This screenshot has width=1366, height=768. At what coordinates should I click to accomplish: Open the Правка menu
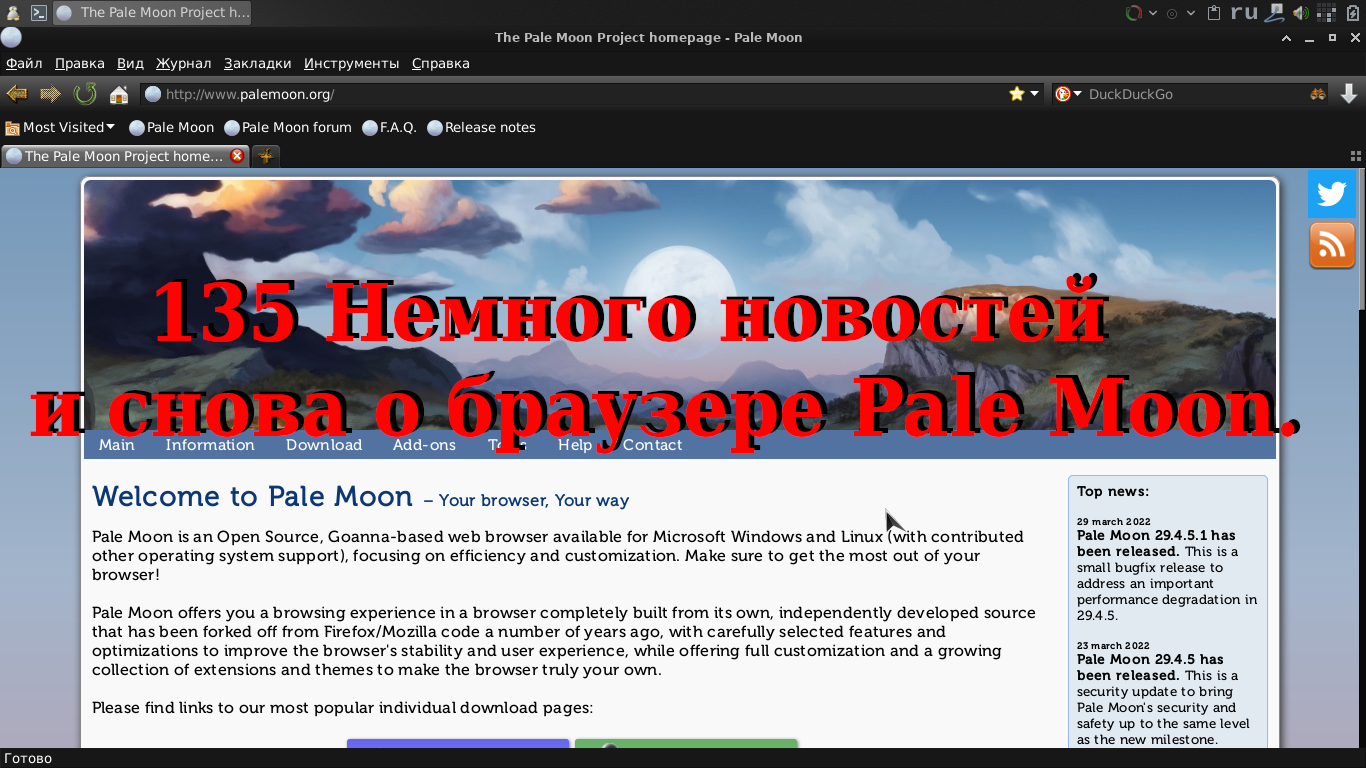80,63
